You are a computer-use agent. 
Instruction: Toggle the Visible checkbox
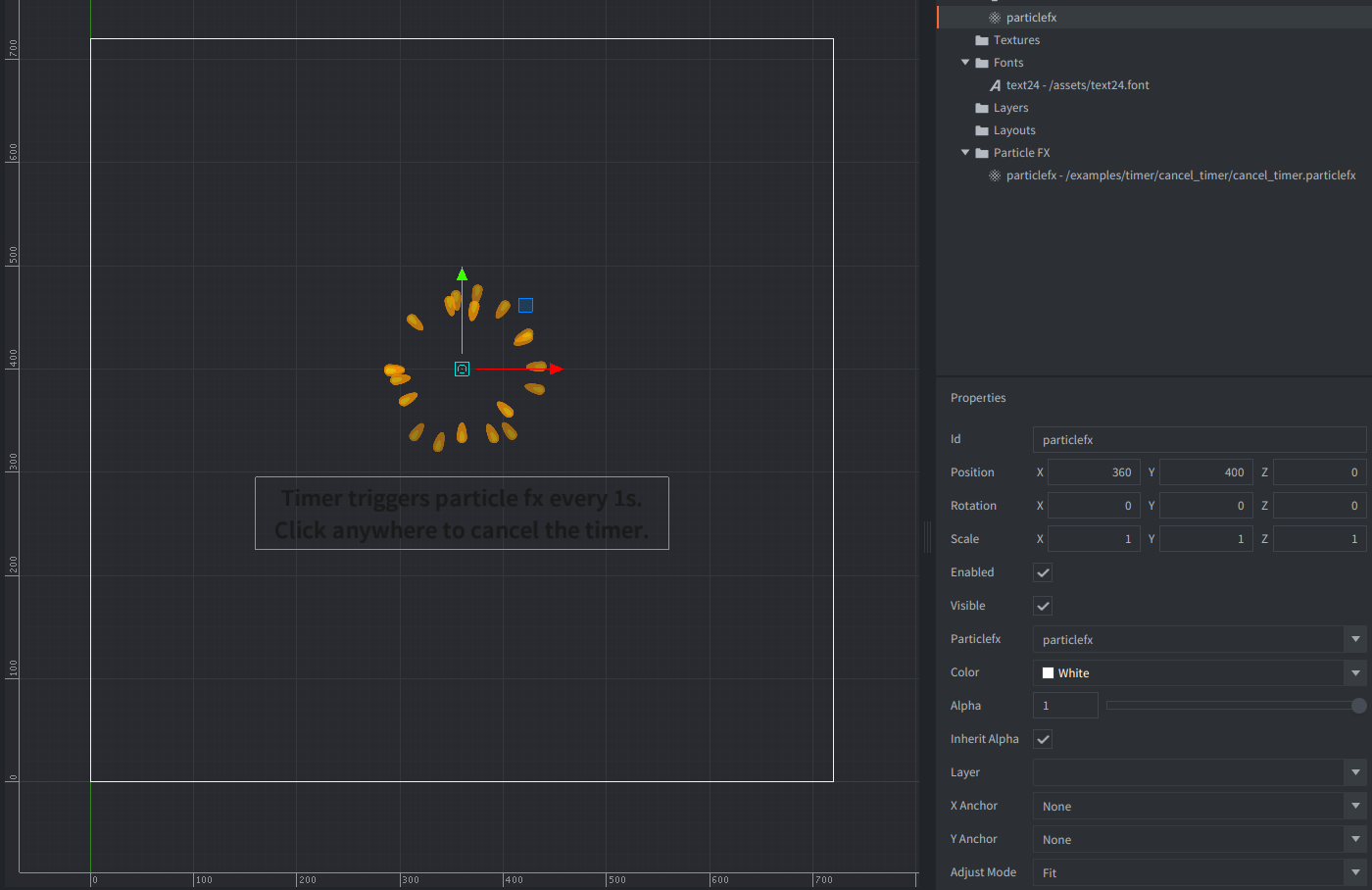tap(1043, 606)
